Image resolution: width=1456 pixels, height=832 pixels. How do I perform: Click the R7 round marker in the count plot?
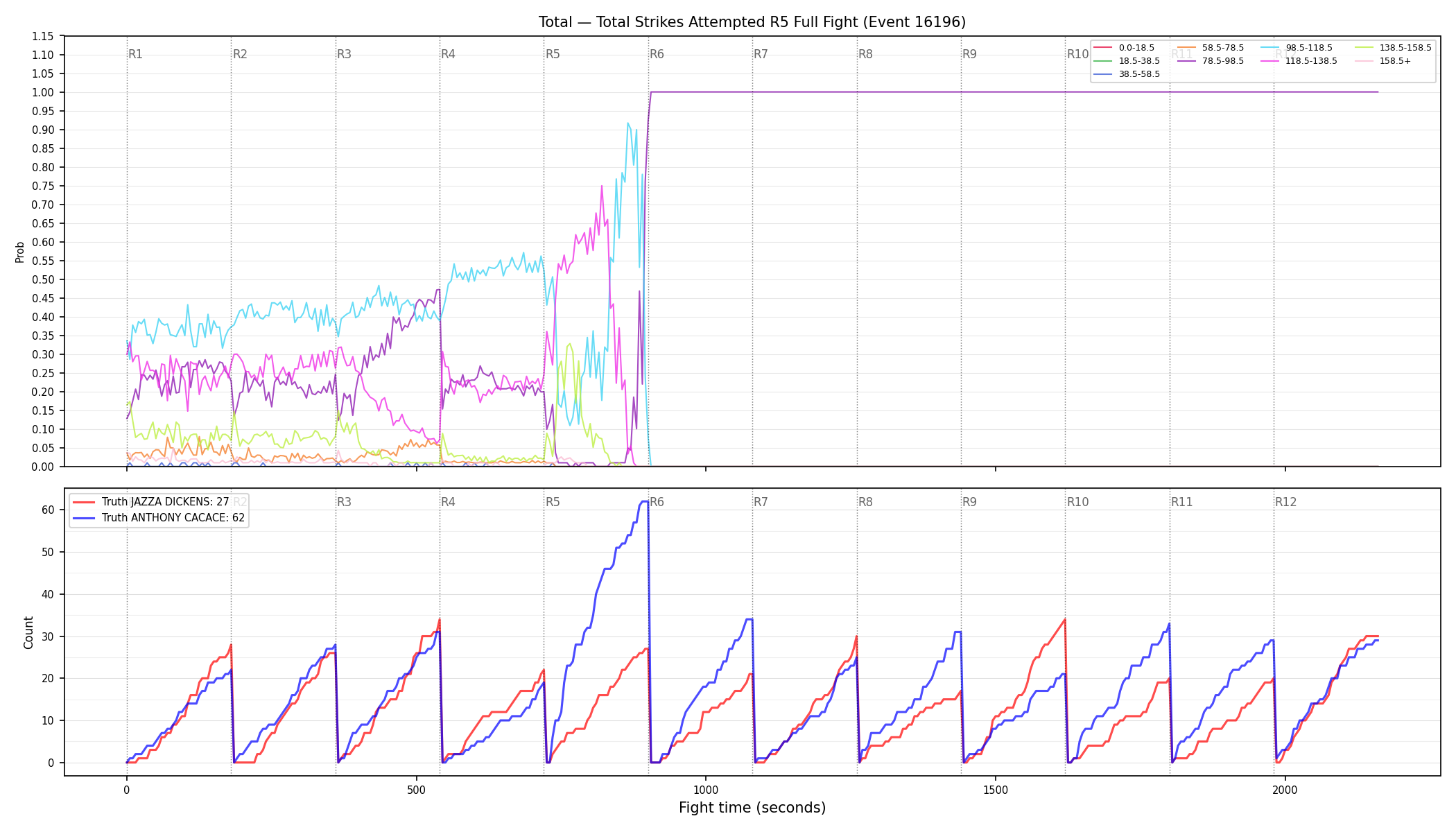tap(761, 502)
